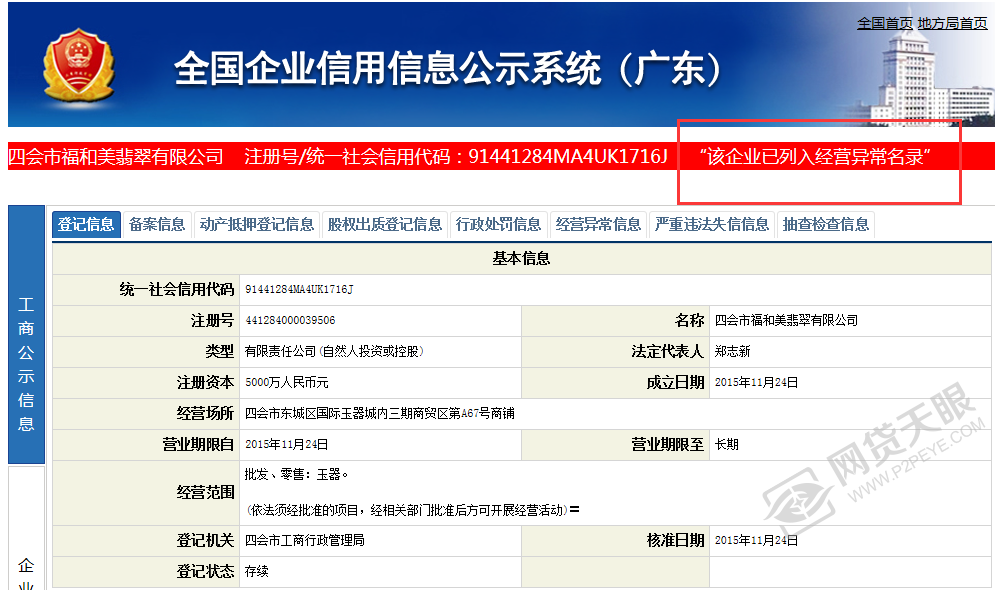
Task: Switch to the 备案信息 tab
Action: [157, 224]
